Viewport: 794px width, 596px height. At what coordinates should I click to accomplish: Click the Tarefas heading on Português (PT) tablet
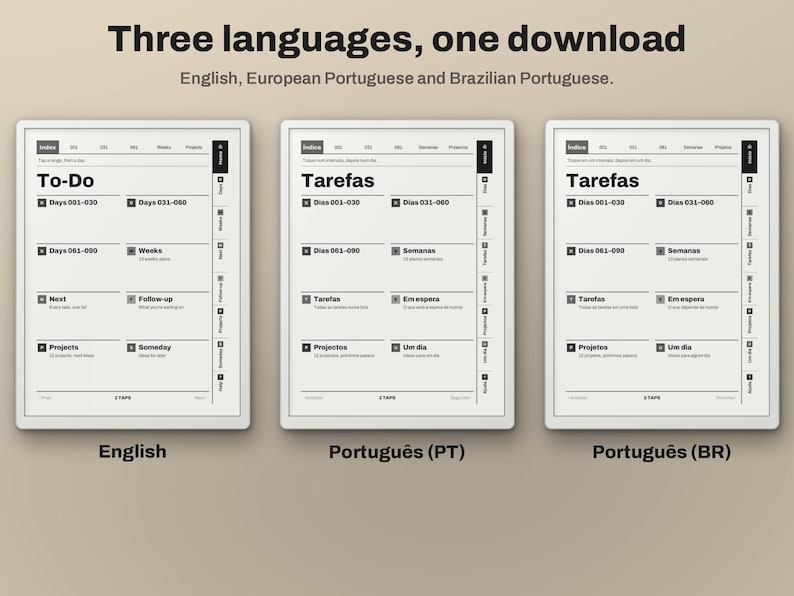point(338,181)
